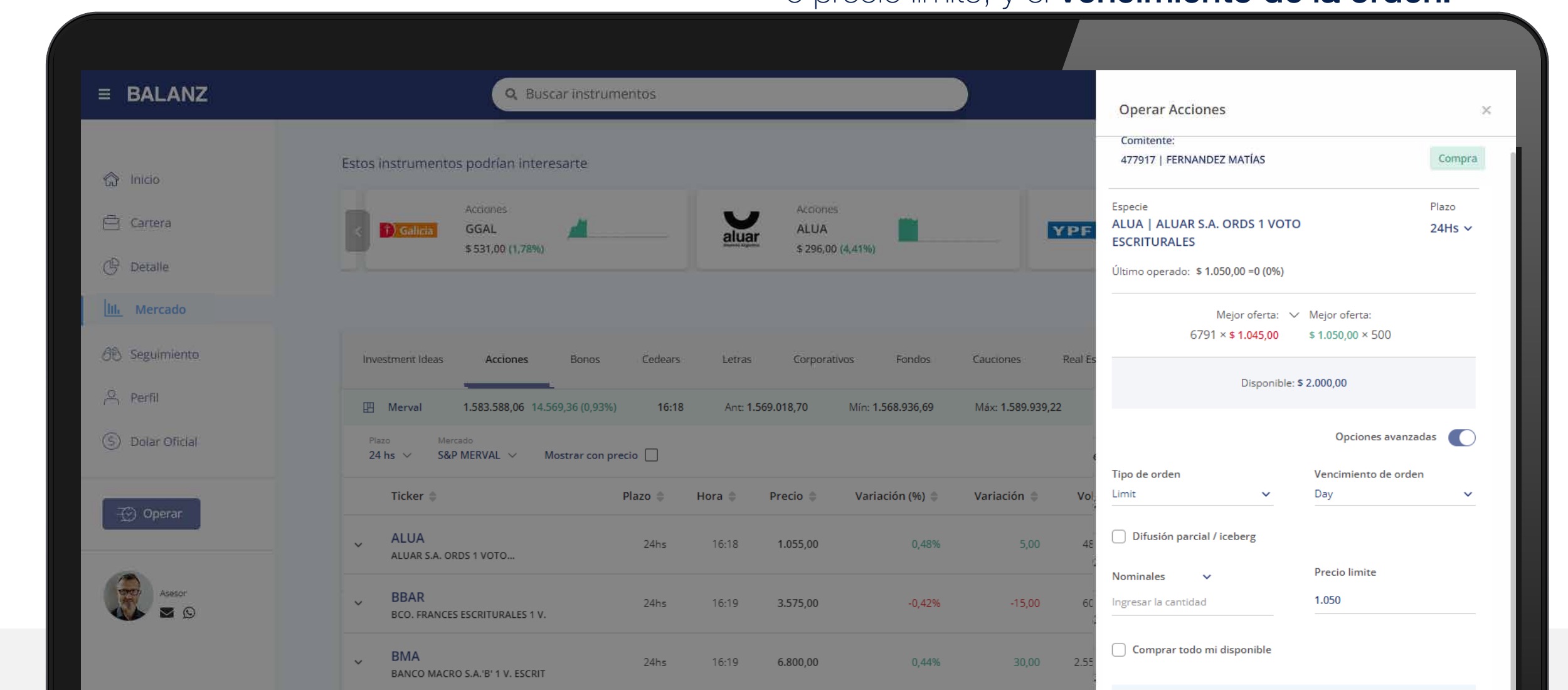The image size is (1568, 690).
Task: Toggle the Opciones avanzadas switch
Action: click(1461, 437)
